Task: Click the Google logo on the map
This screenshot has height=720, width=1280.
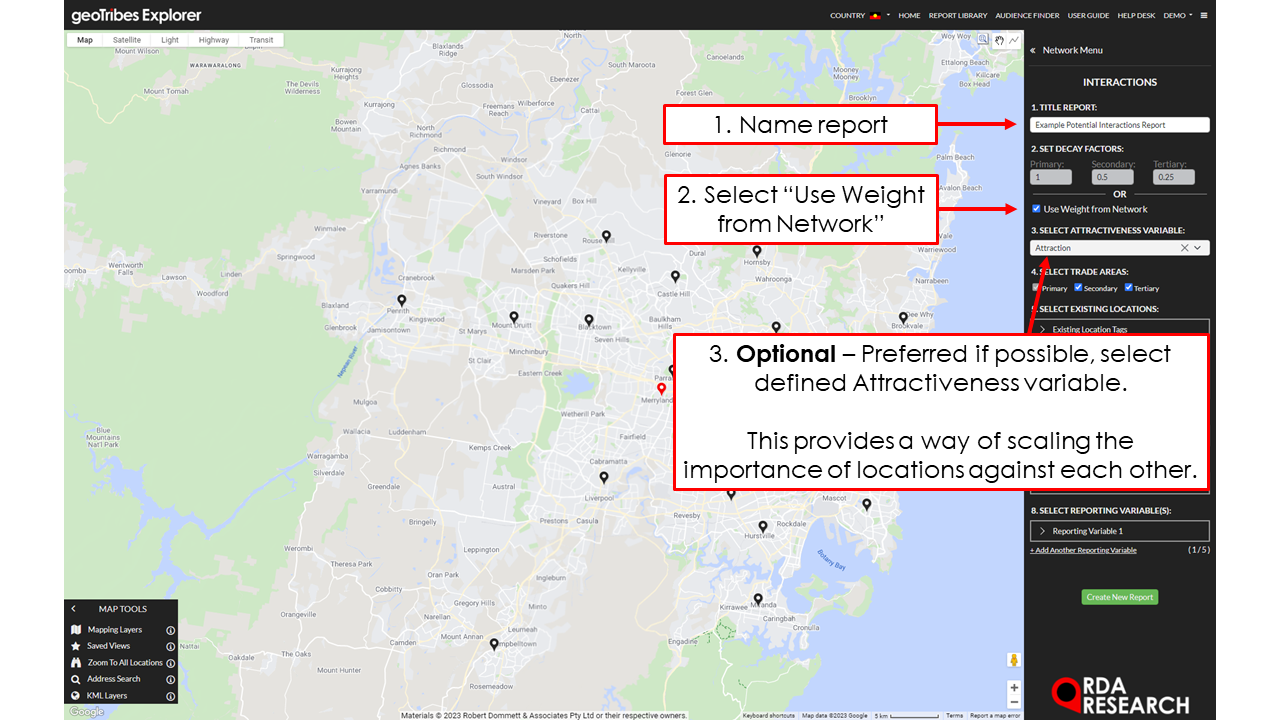Action: point(86,711)
